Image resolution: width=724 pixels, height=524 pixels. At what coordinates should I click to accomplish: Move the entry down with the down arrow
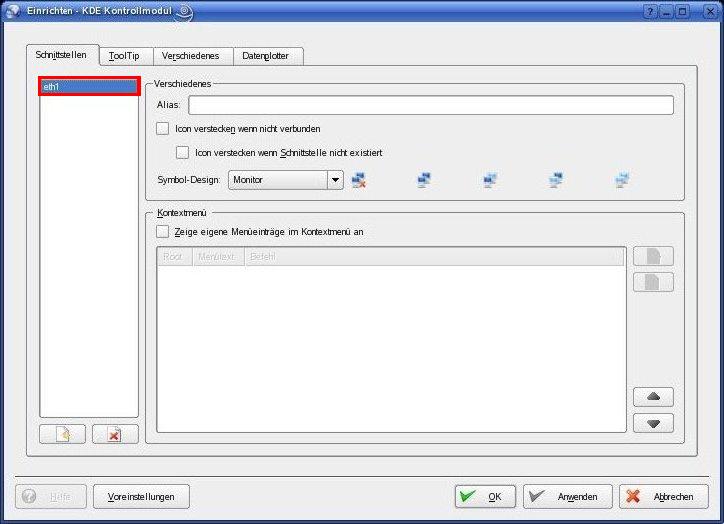(x=653, y=423)
